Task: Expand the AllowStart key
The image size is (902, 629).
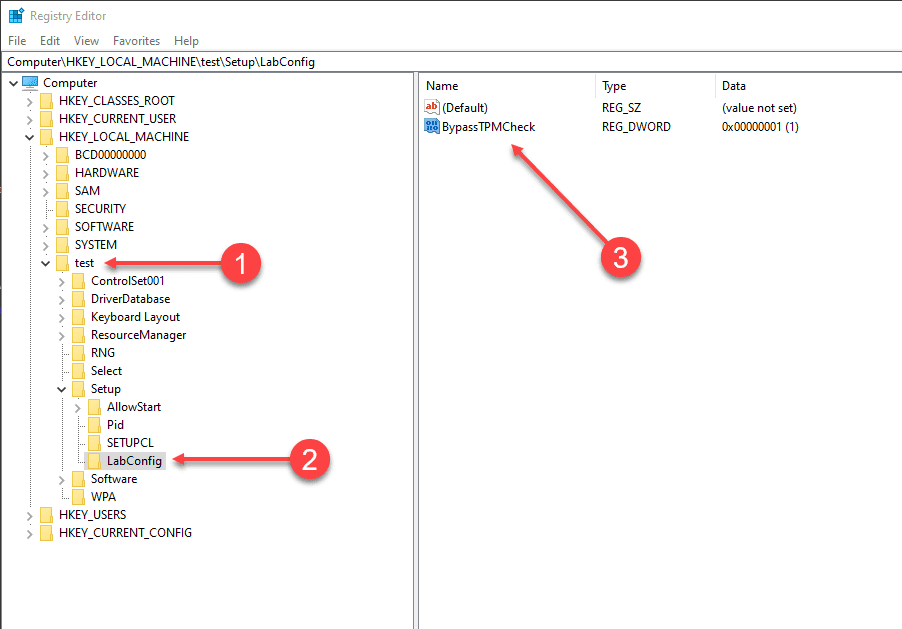Action: [78, 407]
